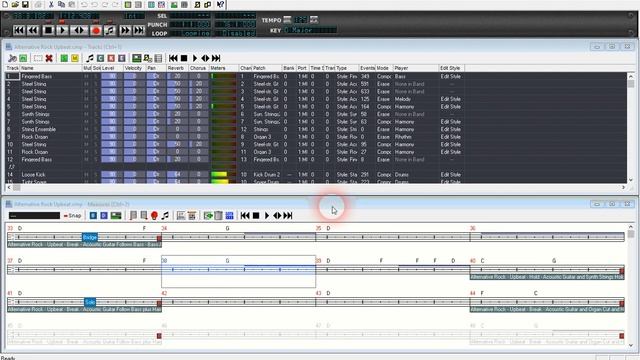The width and height of the screenshot is (640, 360).
Task: Toggle the metronome note button in main transport
Action: (x=110, y=30)
